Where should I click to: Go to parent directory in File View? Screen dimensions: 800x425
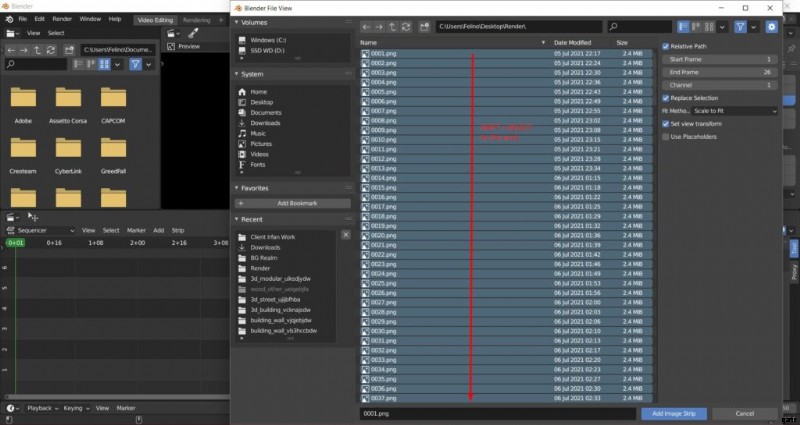[398, 27]
